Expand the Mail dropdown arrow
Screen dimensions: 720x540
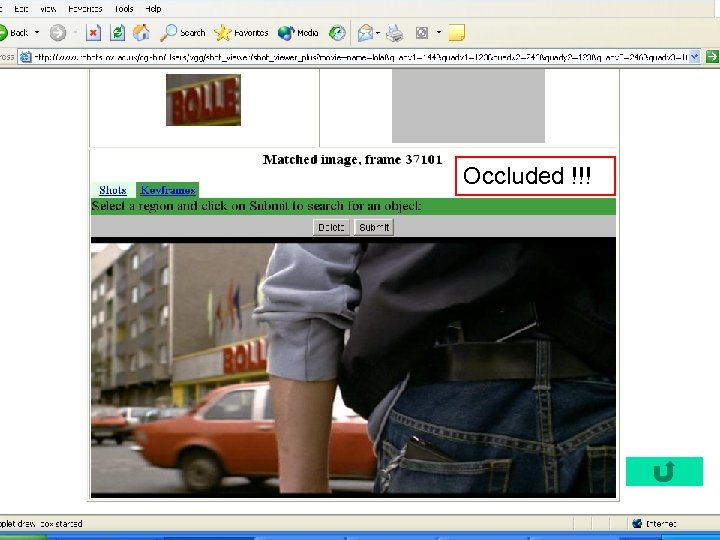click(x=378, y=33)
